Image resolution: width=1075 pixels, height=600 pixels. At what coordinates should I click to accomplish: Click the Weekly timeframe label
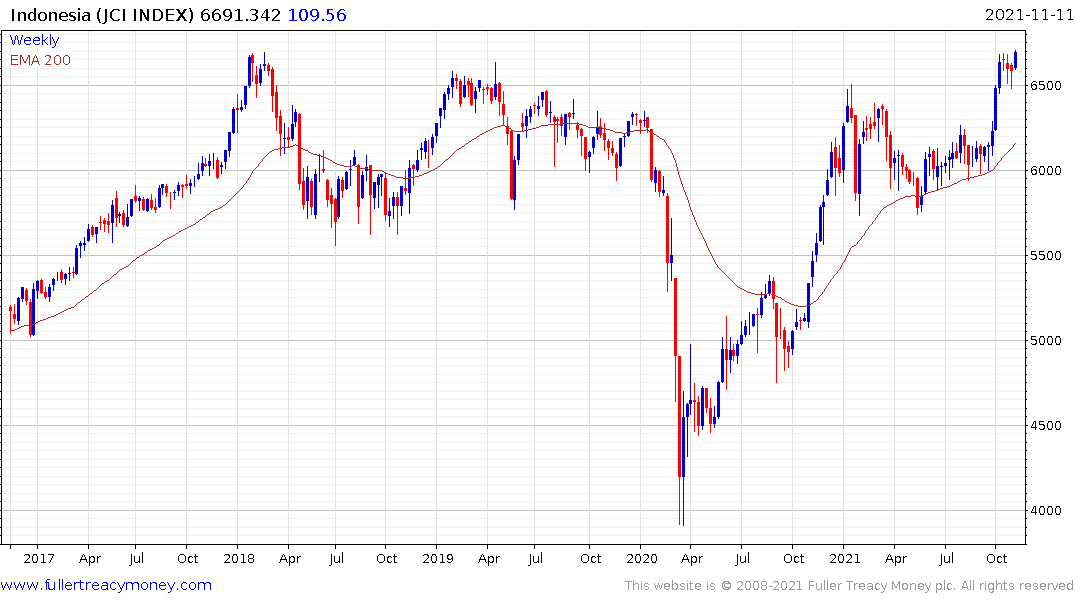coord(34,40)
